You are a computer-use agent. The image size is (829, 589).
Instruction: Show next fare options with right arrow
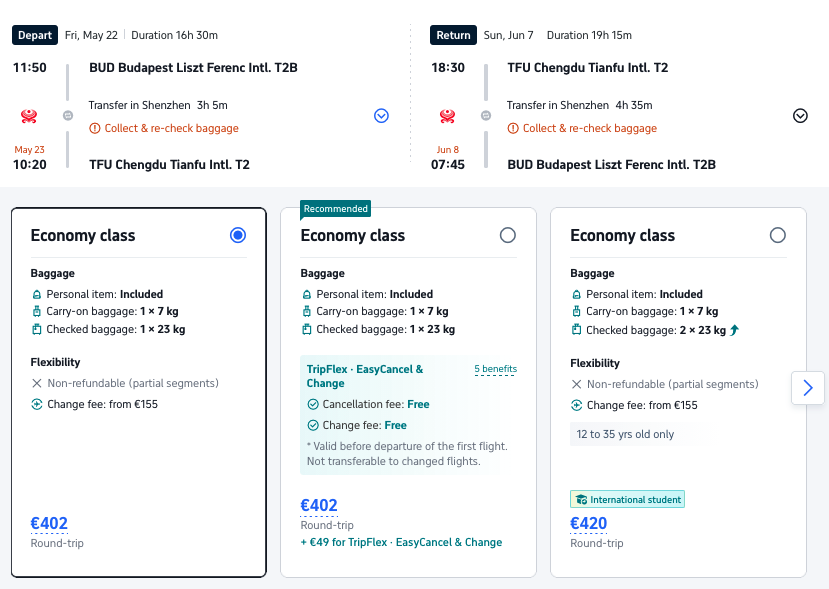point(808,387)
